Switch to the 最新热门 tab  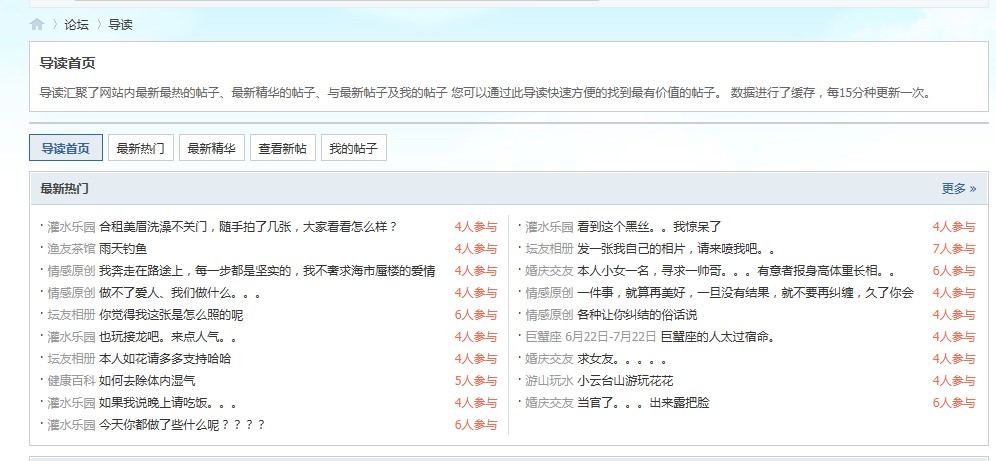point(140,148)
